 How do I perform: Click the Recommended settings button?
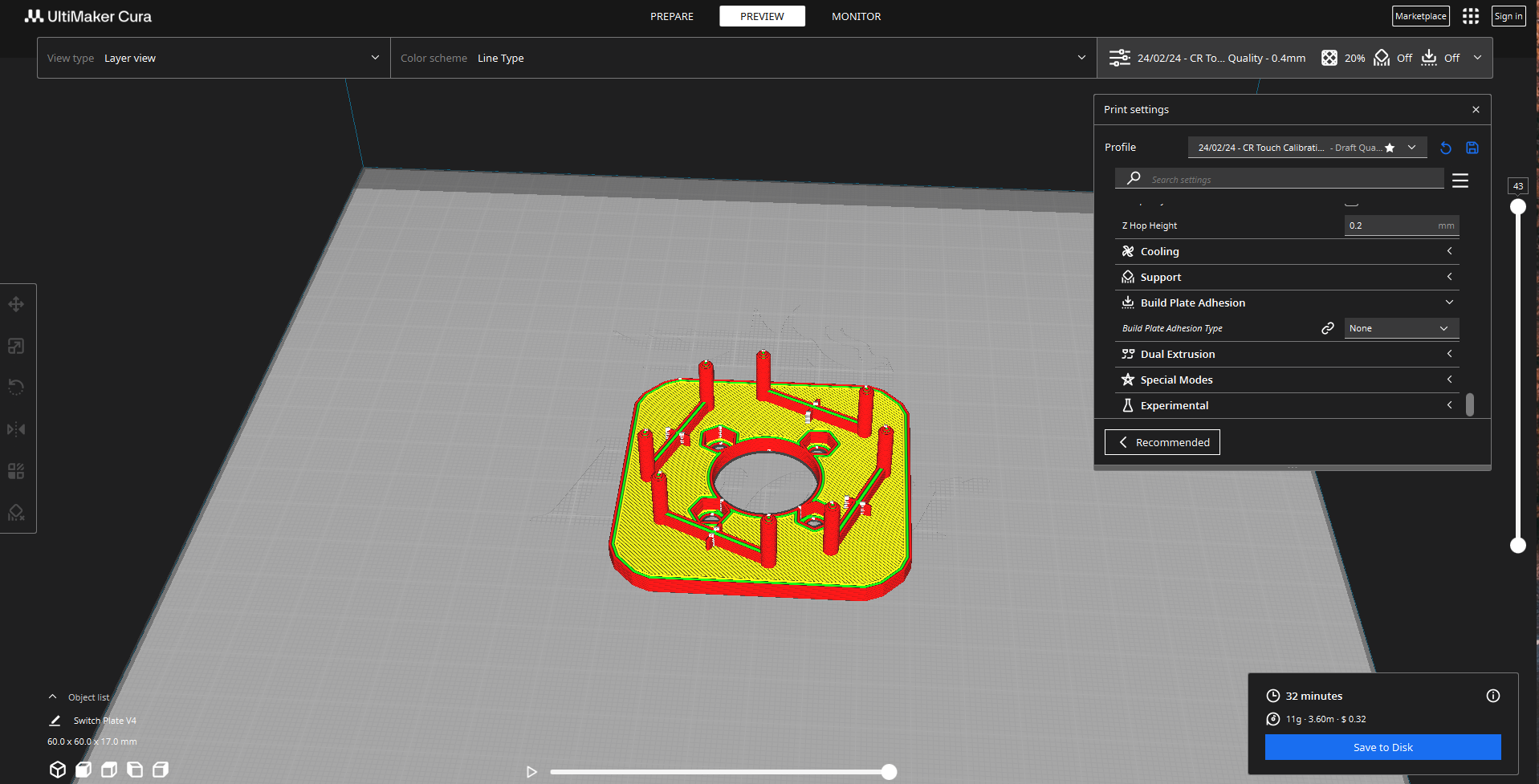[x=1162, y=442]
